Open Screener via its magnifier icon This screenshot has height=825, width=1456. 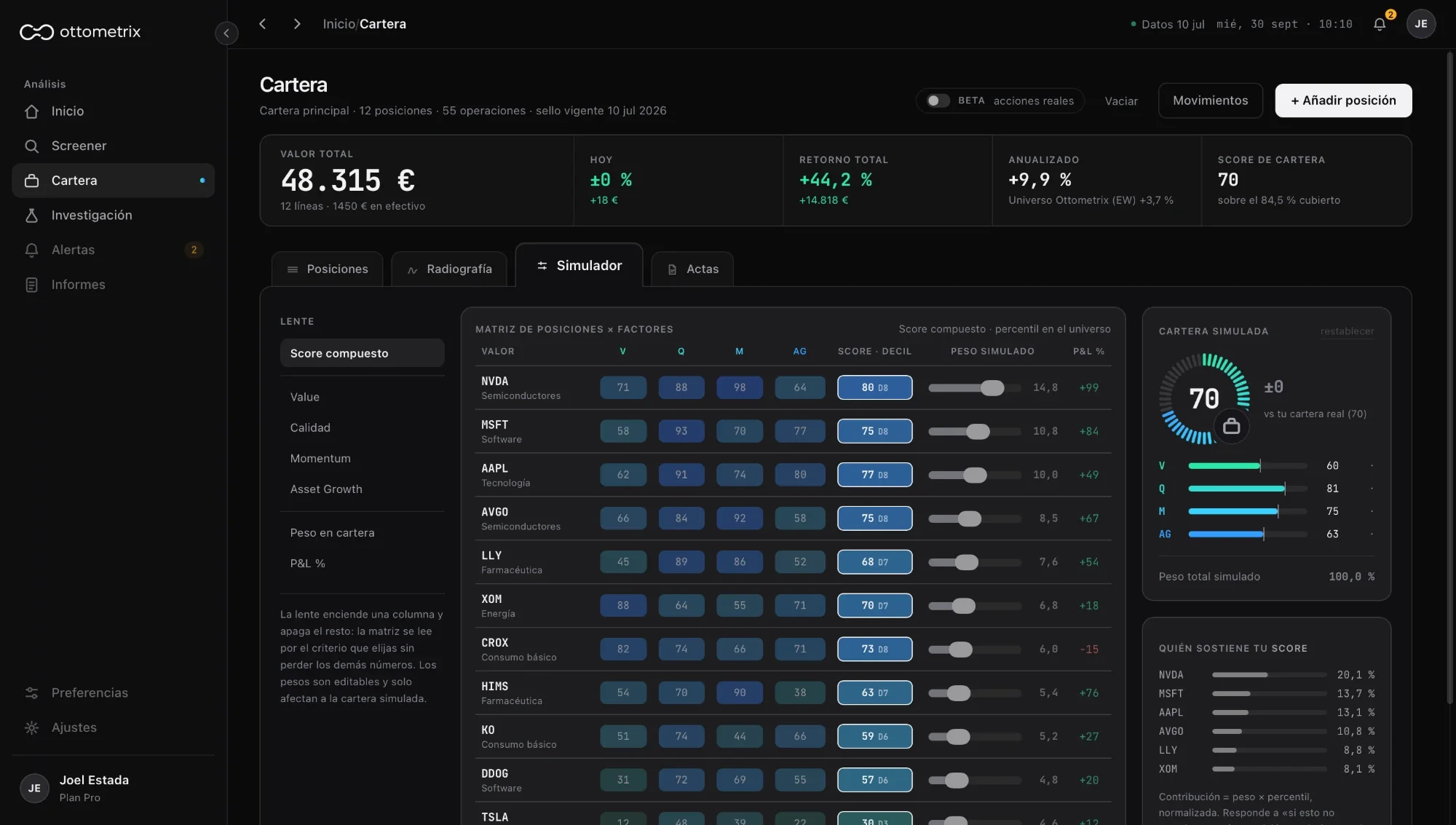coord(31,146)
